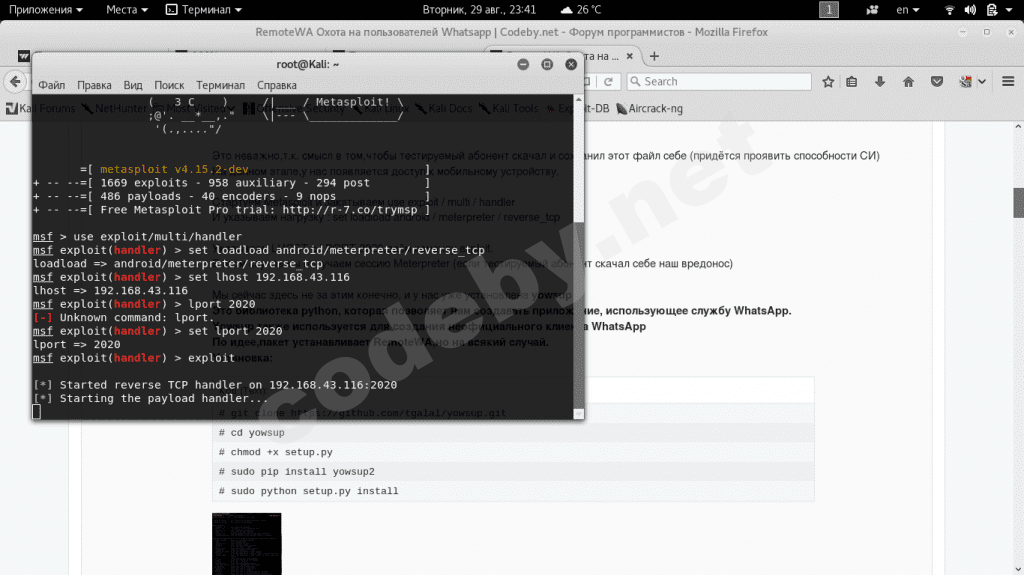Open the Wi-Fi network indicator
Viewport: 1024px width, 575px height.
click(x=950, y=10)
